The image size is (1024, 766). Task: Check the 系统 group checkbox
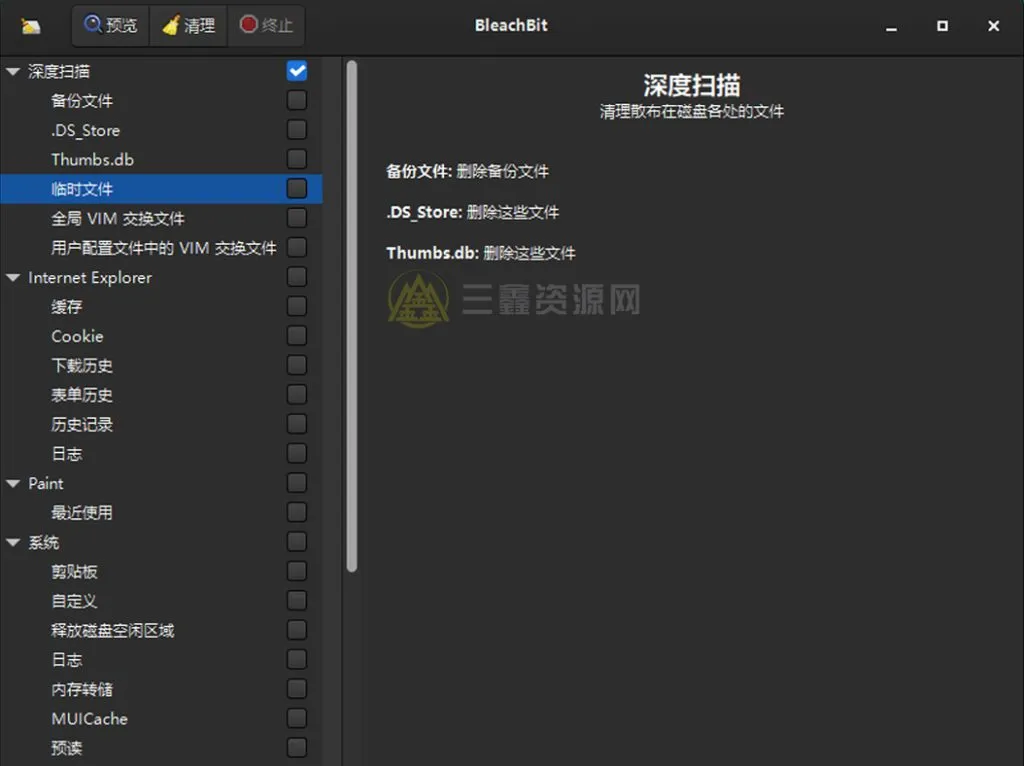(x=296, y=541)
